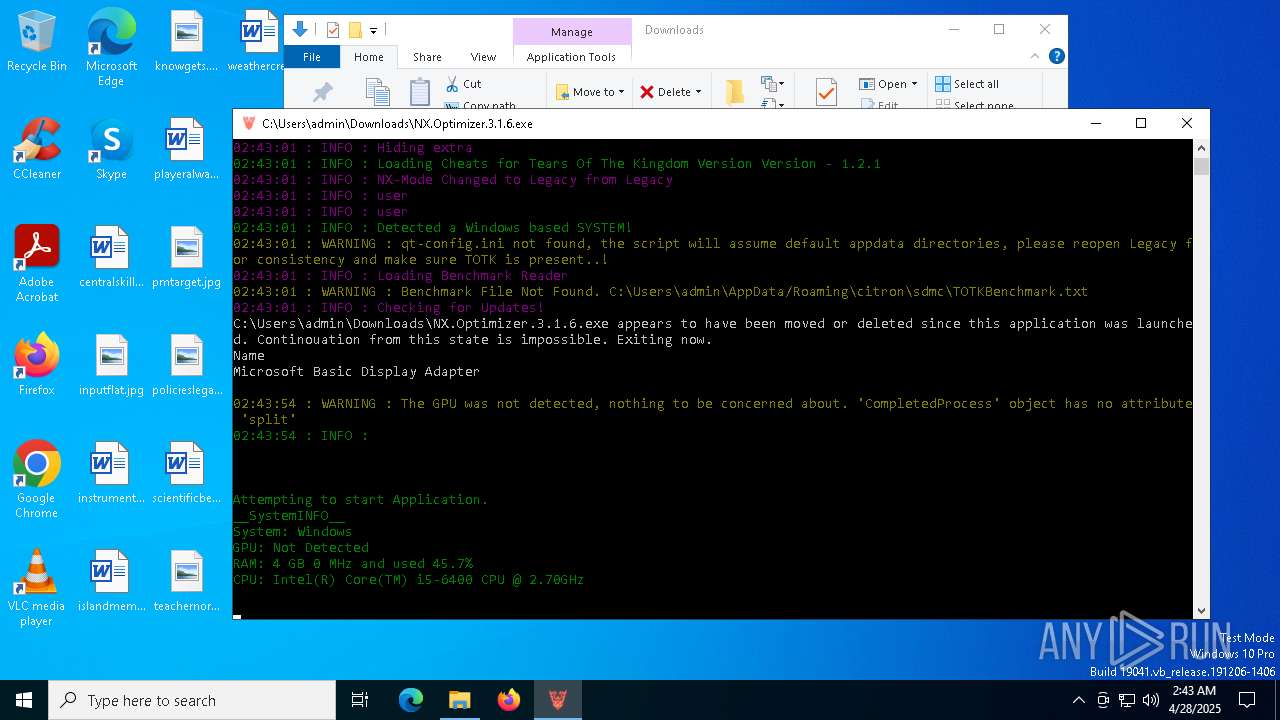1280x720 pixels.
Task: Expand the Delete dropdown arrow in Explorer
Action: [x=698, y=92]
